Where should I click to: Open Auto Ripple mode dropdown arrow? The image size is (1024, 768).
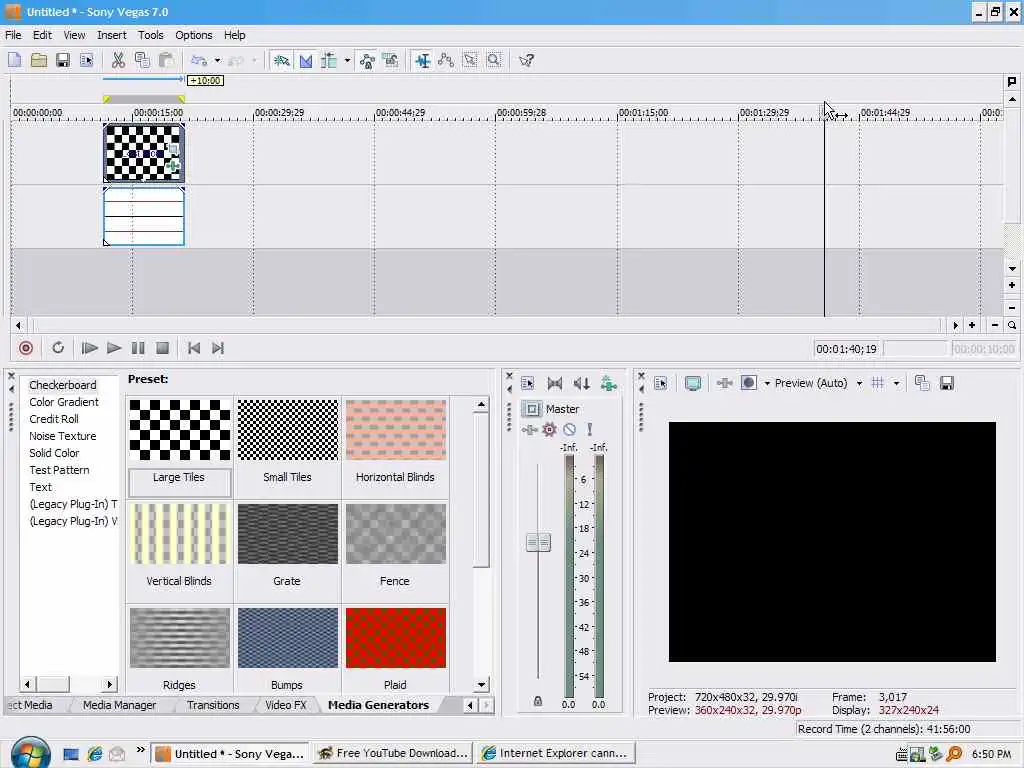(x=347, y=60)
